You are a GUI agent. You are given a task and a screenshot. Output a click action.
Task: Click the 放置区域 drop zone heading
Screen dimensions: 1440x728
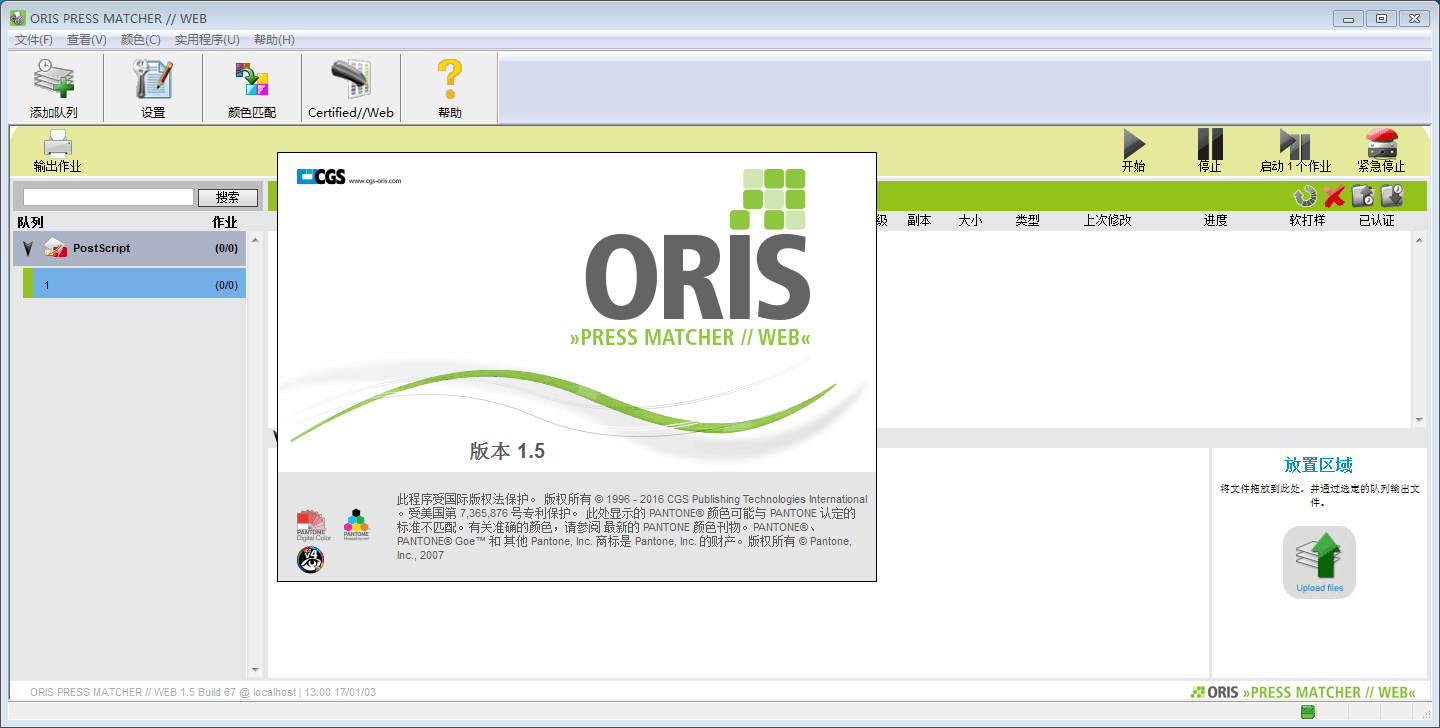click(x=1319, y=465)
